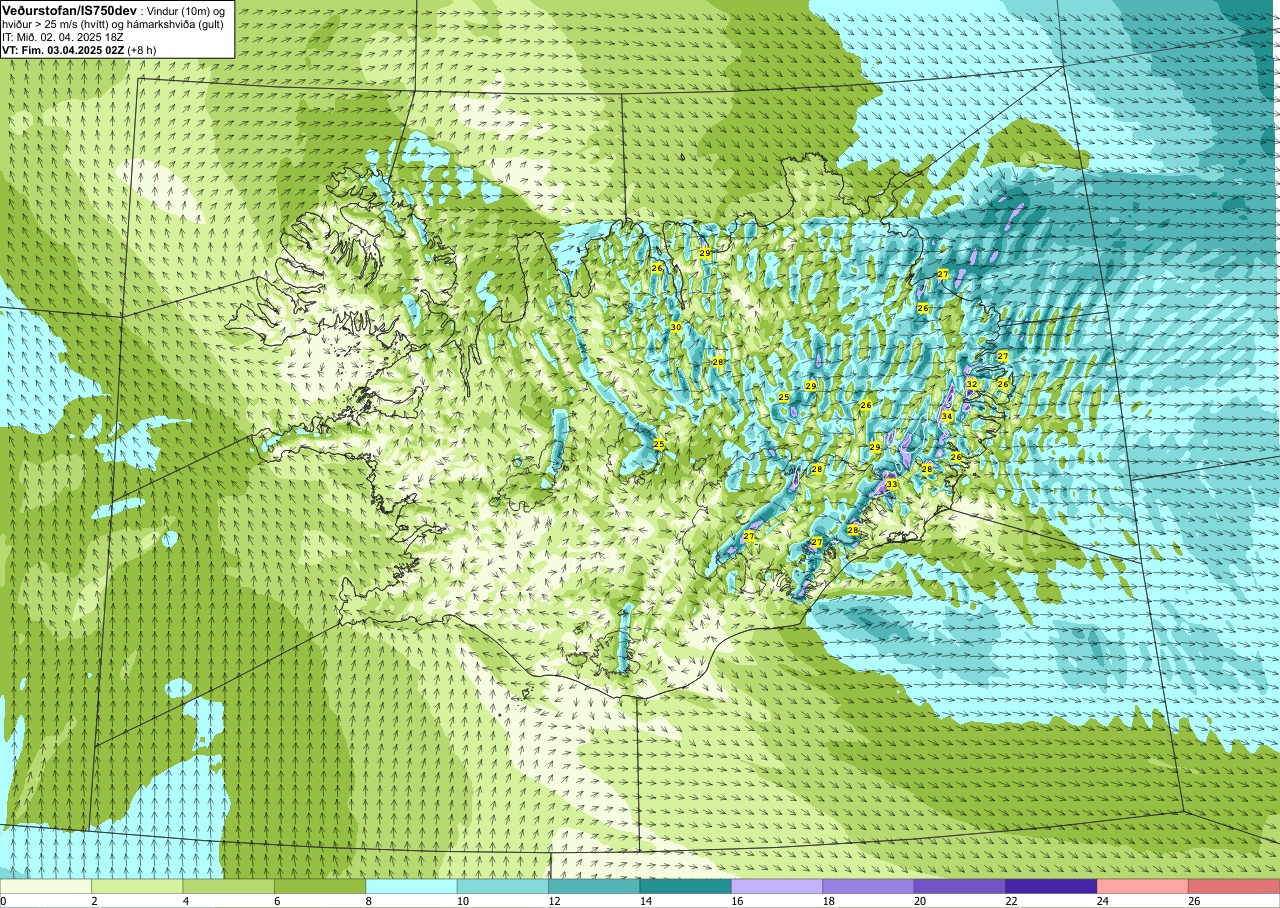Click the purple 20–22 m/s legend swatch
The width and height of the screenshot is (1280, 908).
(x=960, y=886)
